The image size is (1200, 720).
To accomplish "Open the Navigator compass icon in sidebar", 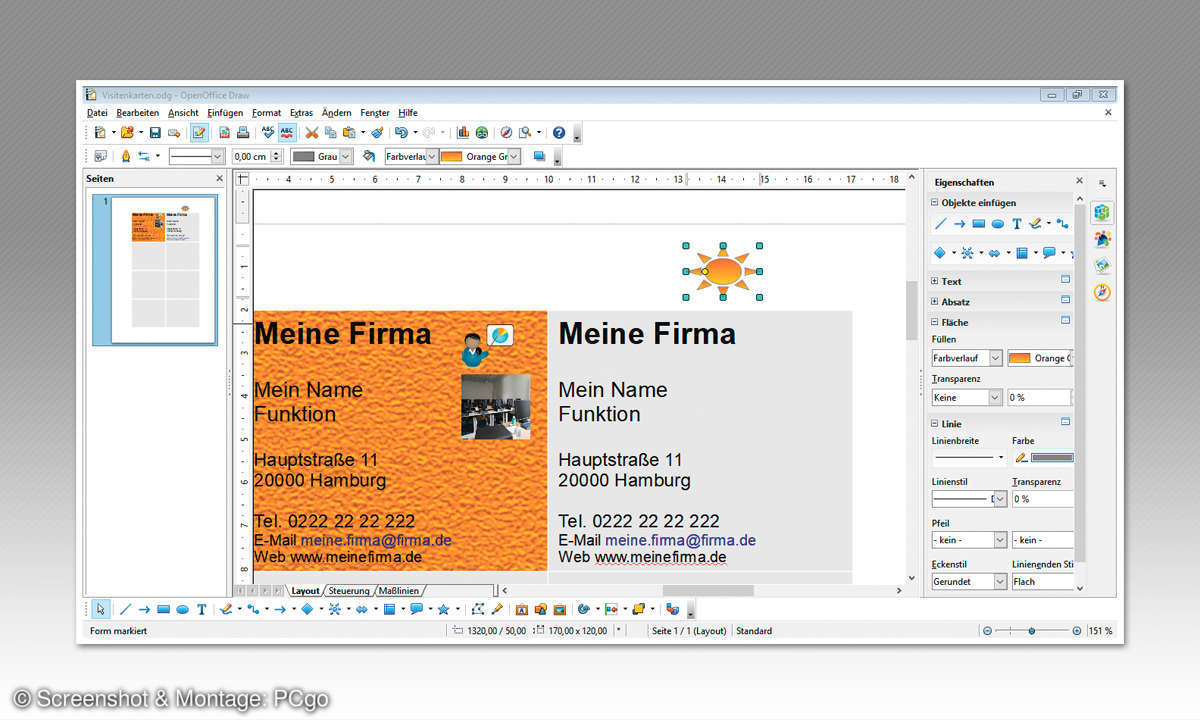I will 1102,293.
